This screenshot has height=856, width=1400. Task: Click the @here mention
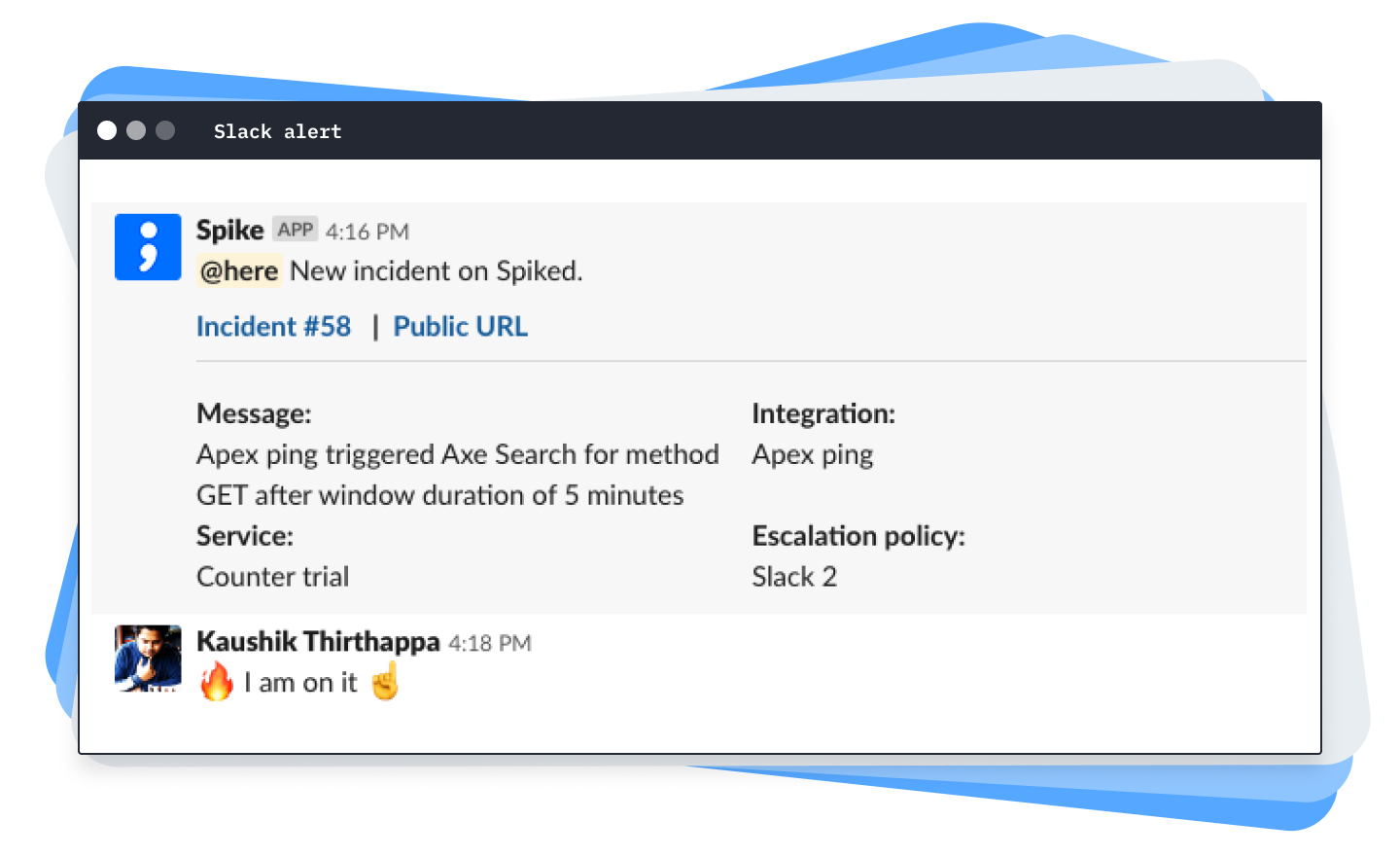(x=238, y=270)
